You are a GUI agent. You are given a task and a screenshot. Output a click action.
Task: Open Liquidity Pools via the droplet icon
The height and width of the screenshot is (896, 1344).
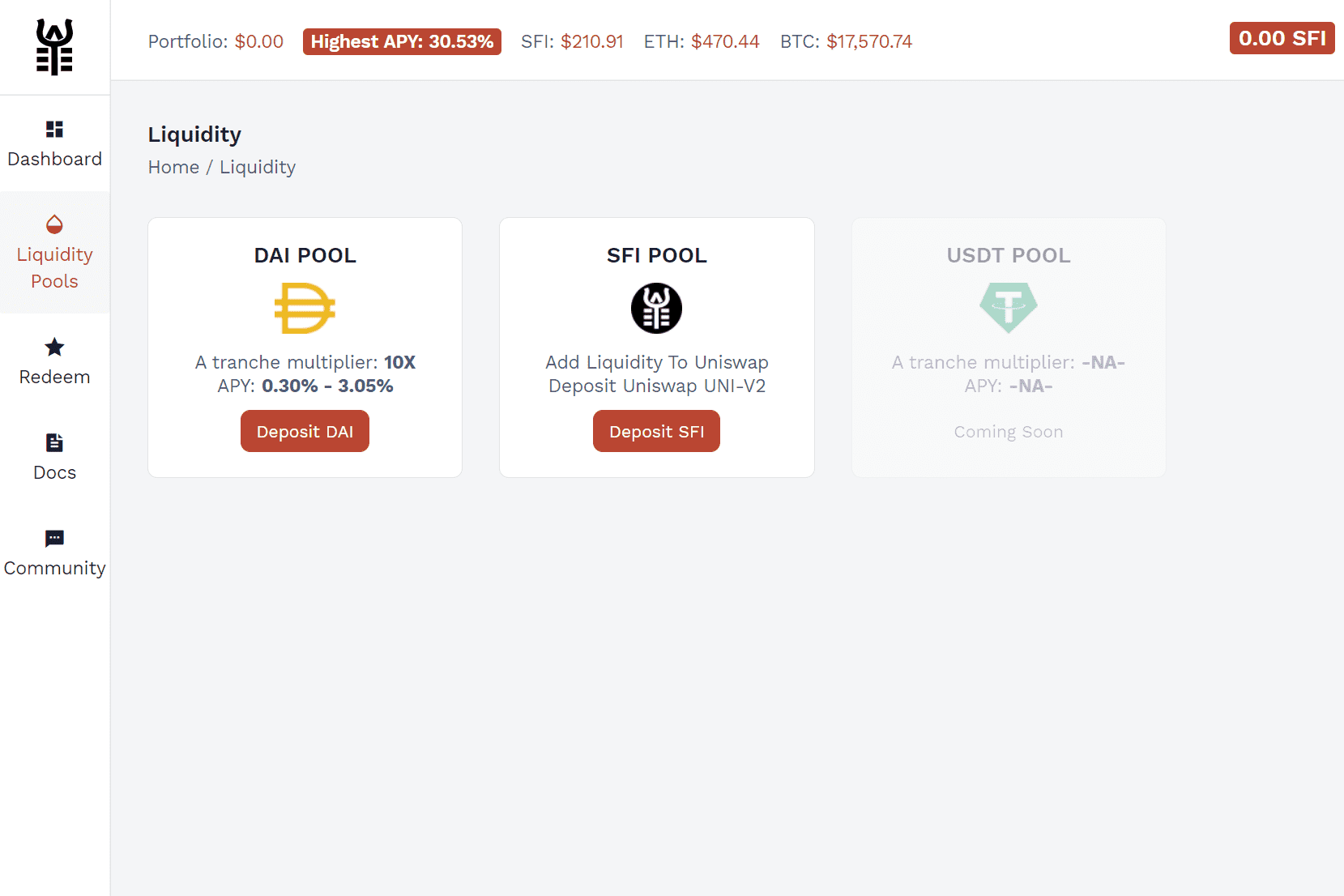pyautogui.click(x=54, y=224)
